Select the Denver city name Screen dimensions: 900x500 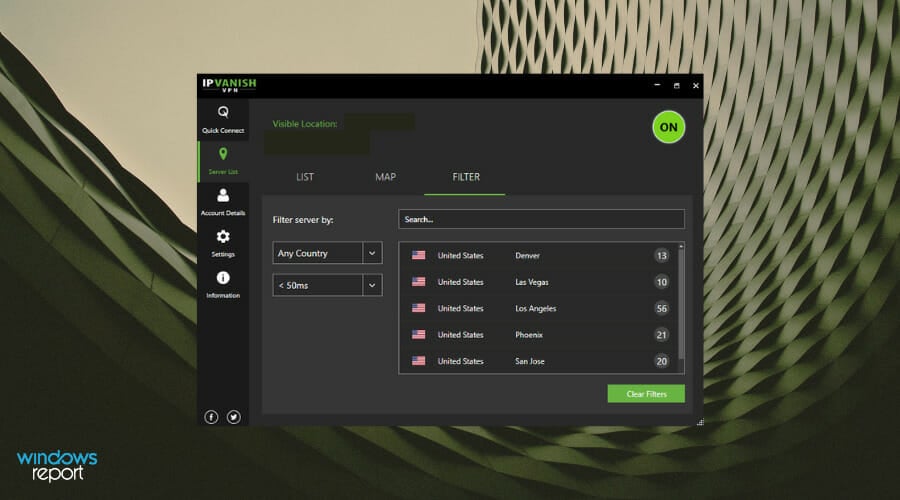pos(527,255)
